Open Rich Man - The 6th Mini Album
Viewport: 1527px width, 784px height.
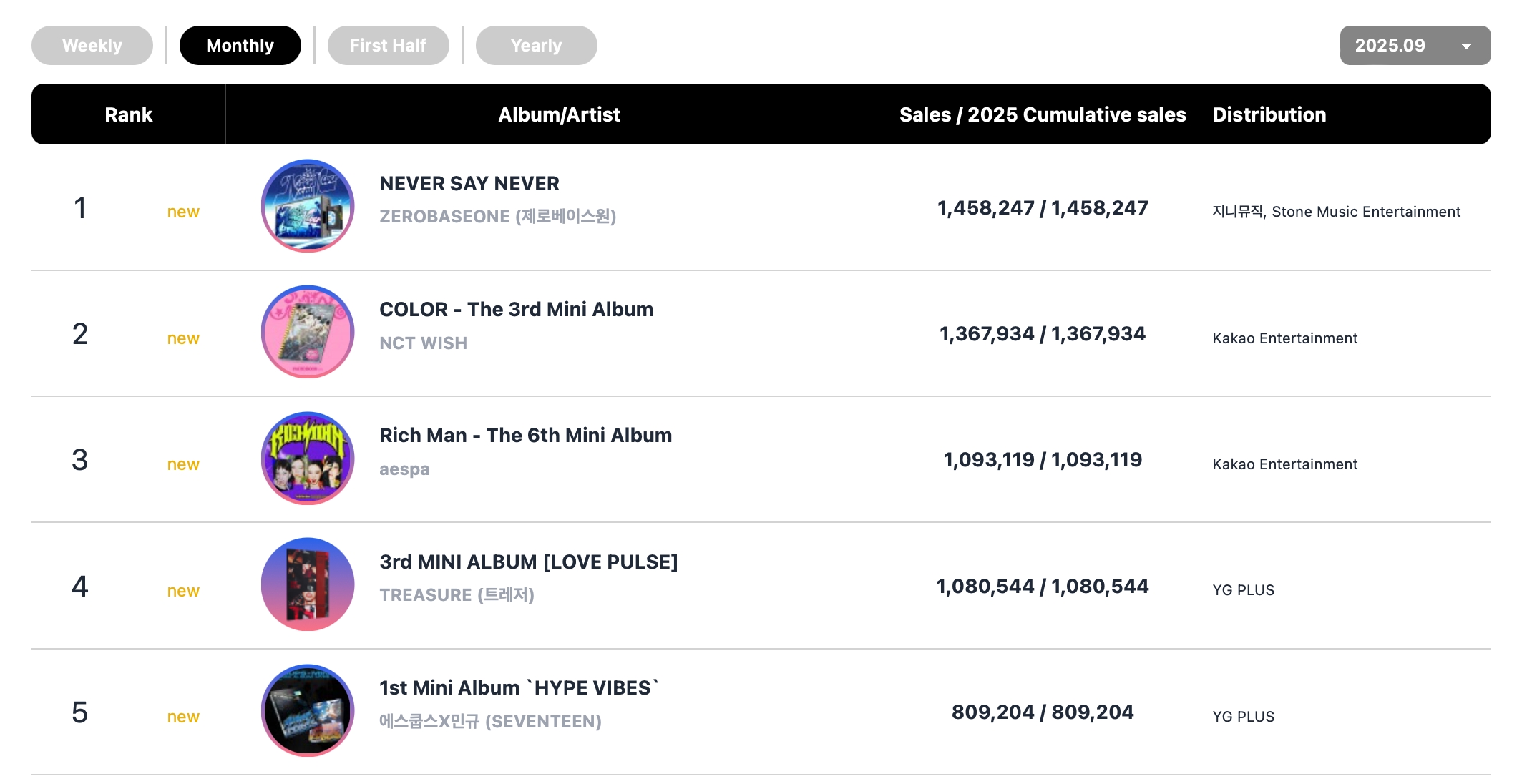525,436
